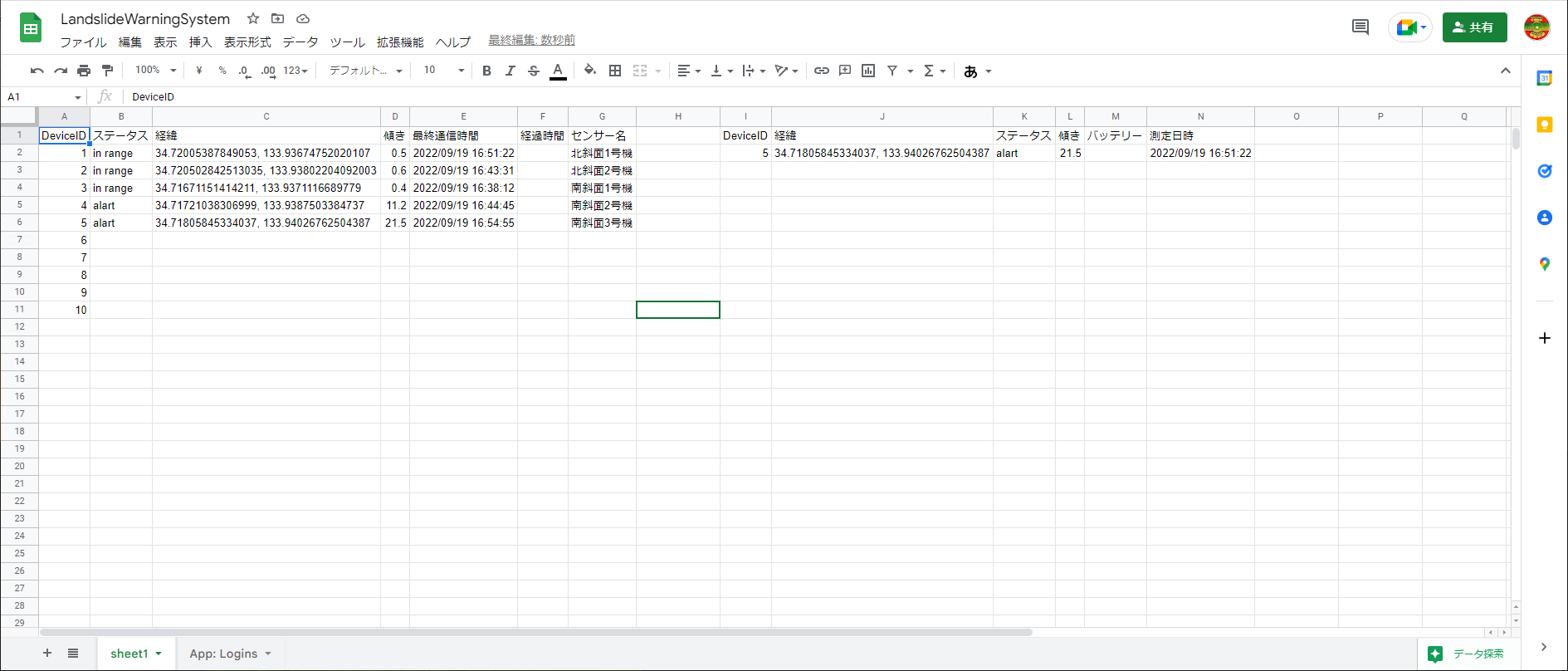This screenshot has height=671, width=1568.
Task: Open the font size dropdown
Action: 443,71
